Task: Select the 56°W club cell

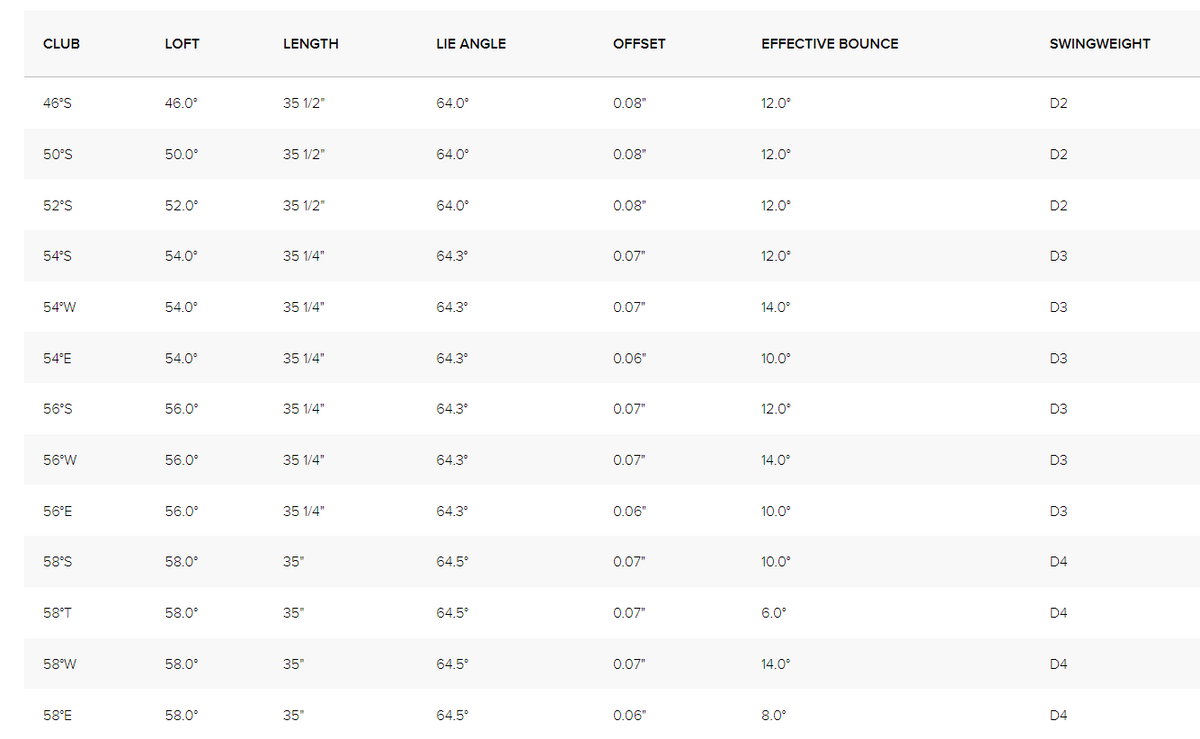Action: tap(60, 460)
